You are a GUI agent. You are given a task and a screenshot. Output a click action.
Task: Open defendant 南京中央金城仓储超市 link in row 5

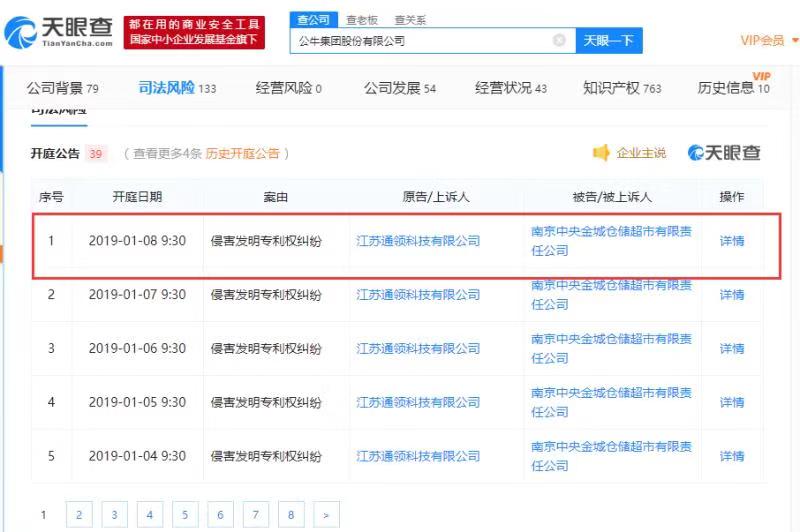coord(611,456)
